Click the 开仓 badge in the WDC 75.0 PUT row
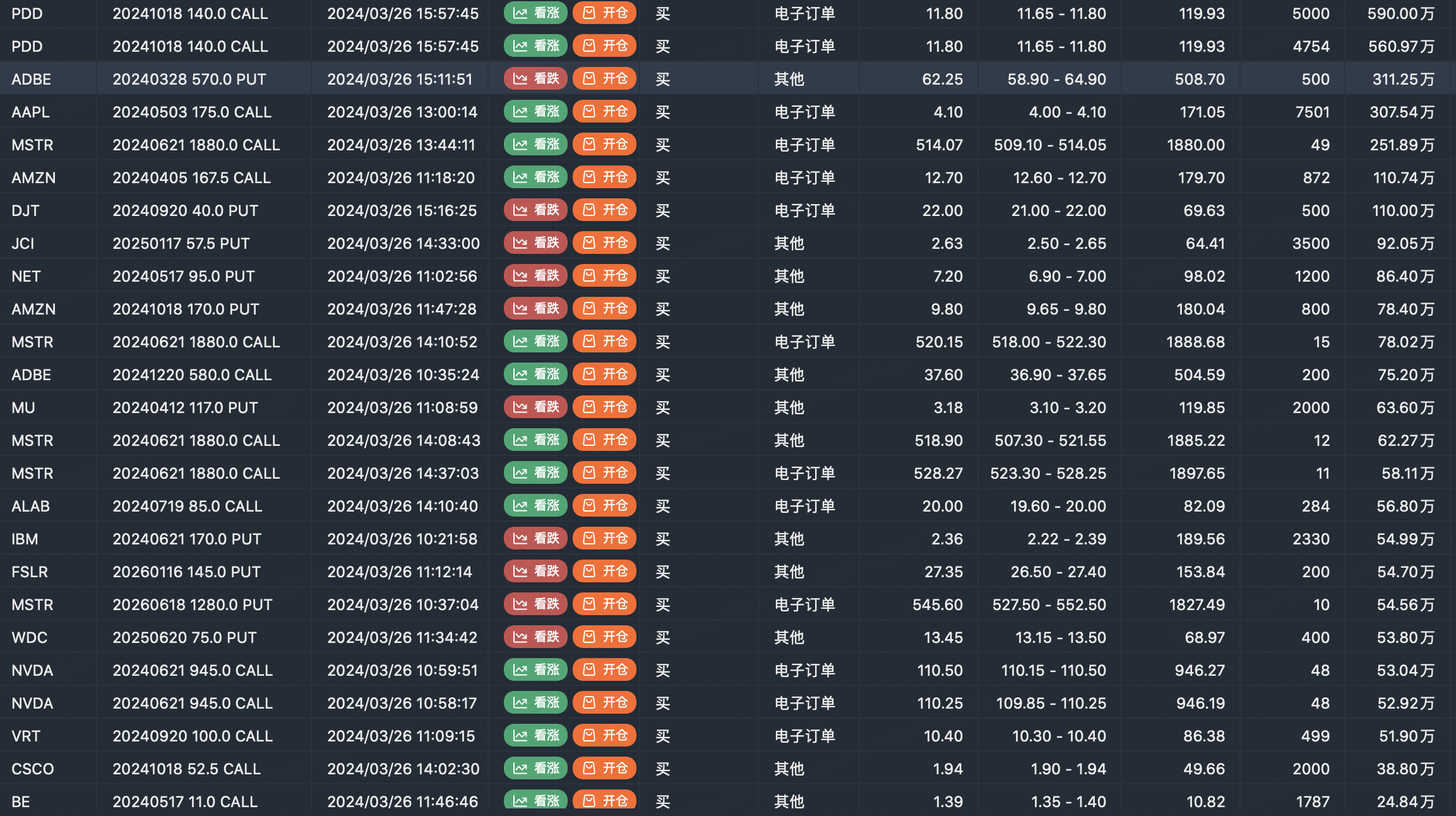The height and width of the screenshot is (816, 1456). 604,637
